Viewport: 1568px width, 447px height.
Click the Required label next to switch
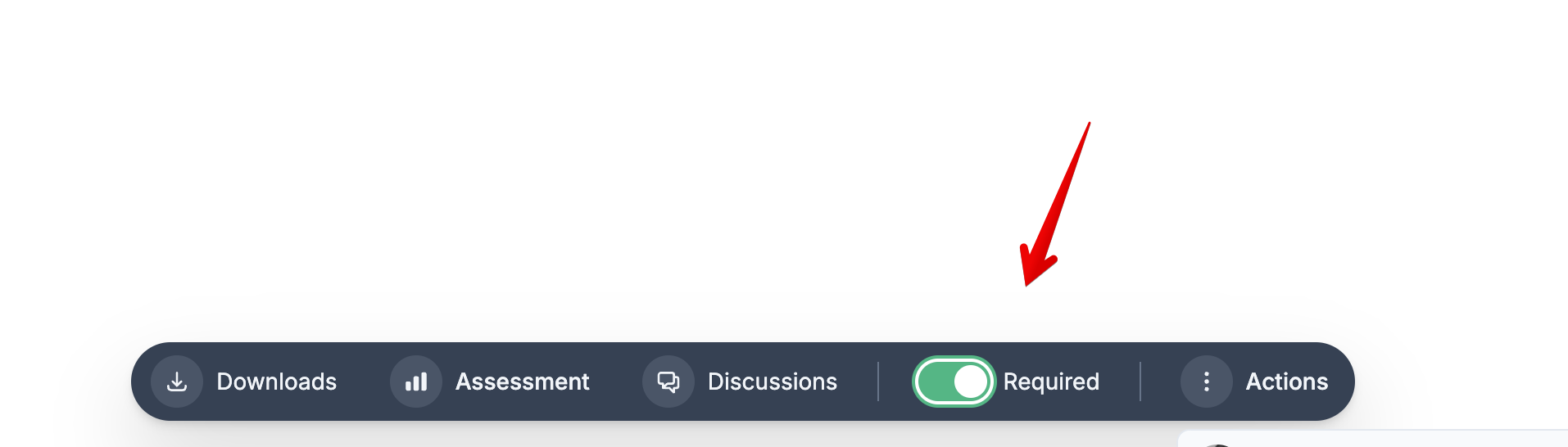point(1051,382)
